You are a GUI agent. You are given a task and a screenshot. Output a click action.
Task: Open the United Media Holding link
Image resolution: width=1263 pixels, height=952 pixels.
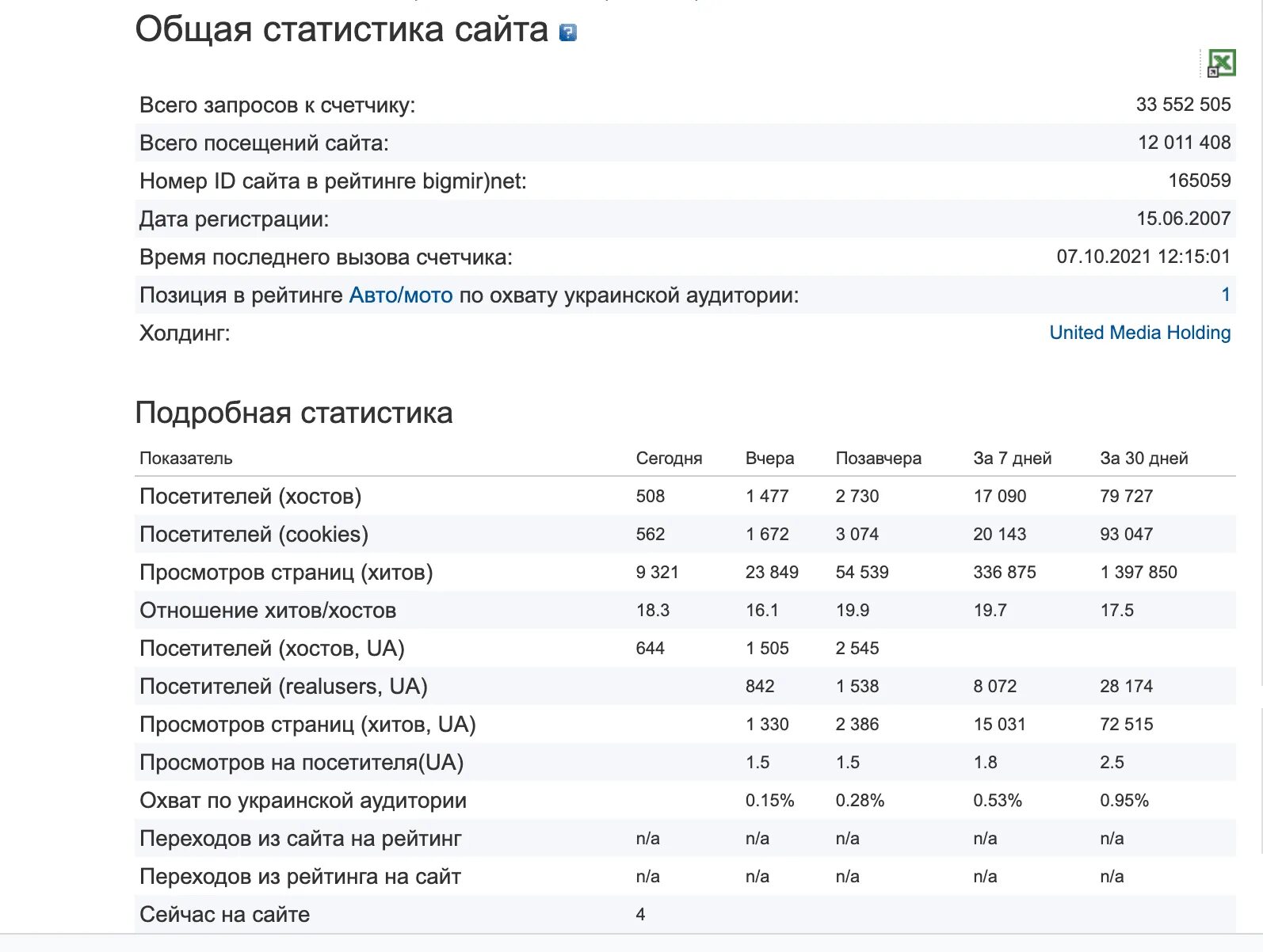[1139, 333]
